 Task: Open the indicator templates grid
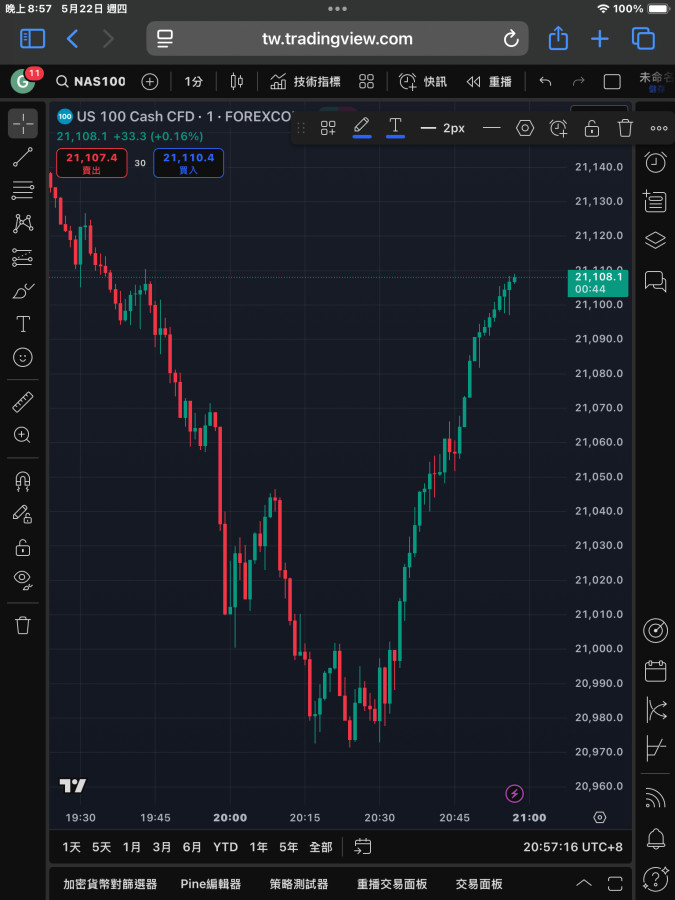tap(366, 82)
